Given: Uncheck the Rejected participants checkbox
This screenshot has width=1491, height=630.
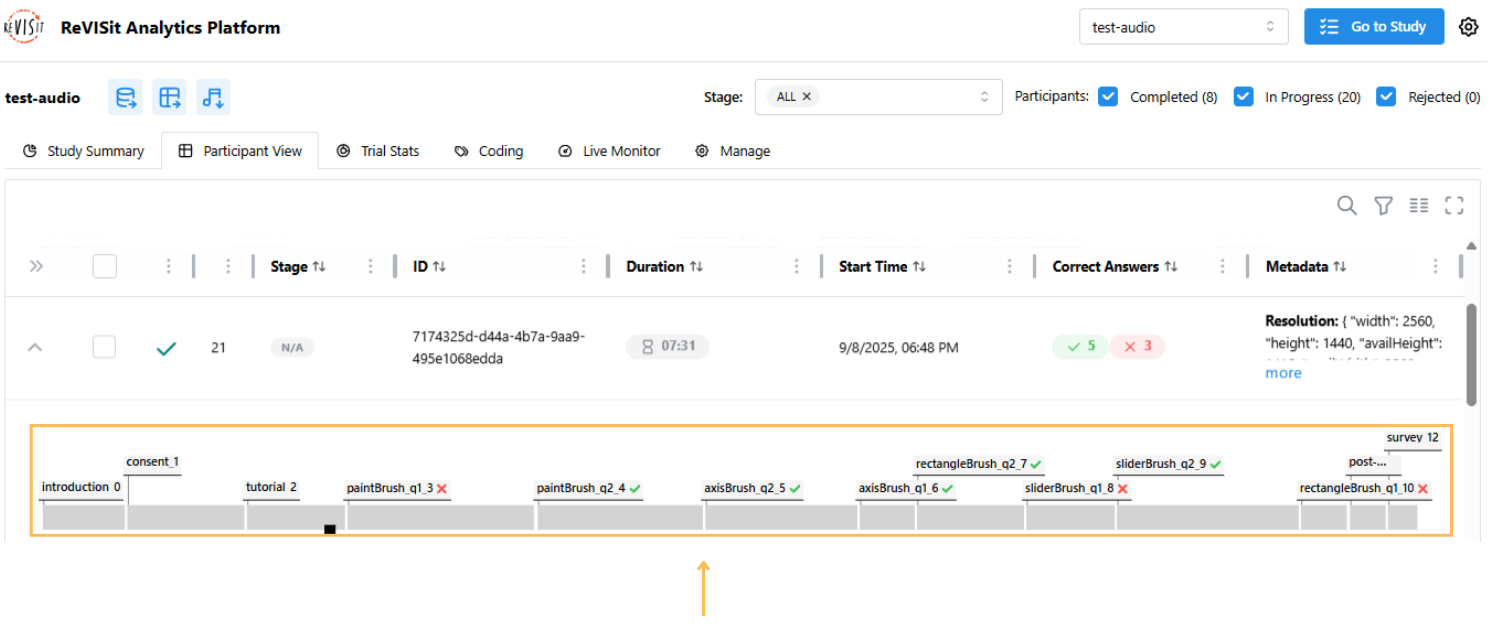Looking at the screenshot, I should (x=1386, y=96).
